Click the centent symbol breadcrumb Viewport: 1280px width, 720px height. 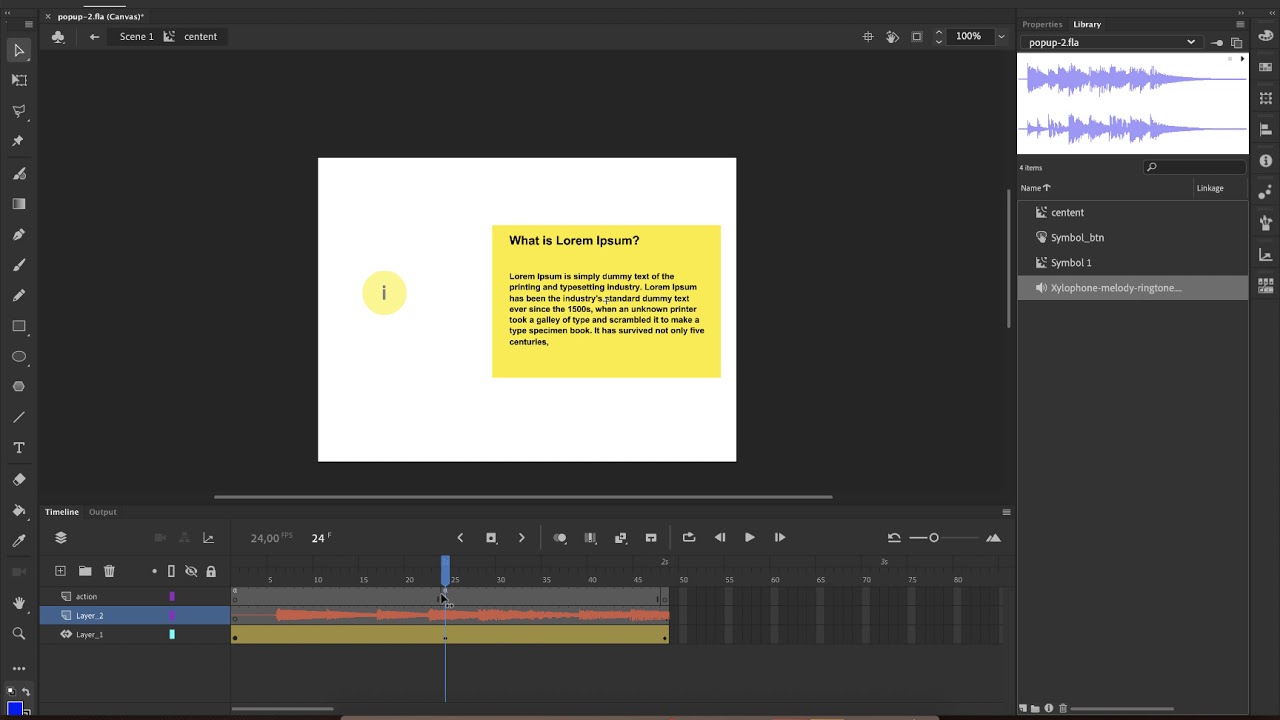coord(200,37)
